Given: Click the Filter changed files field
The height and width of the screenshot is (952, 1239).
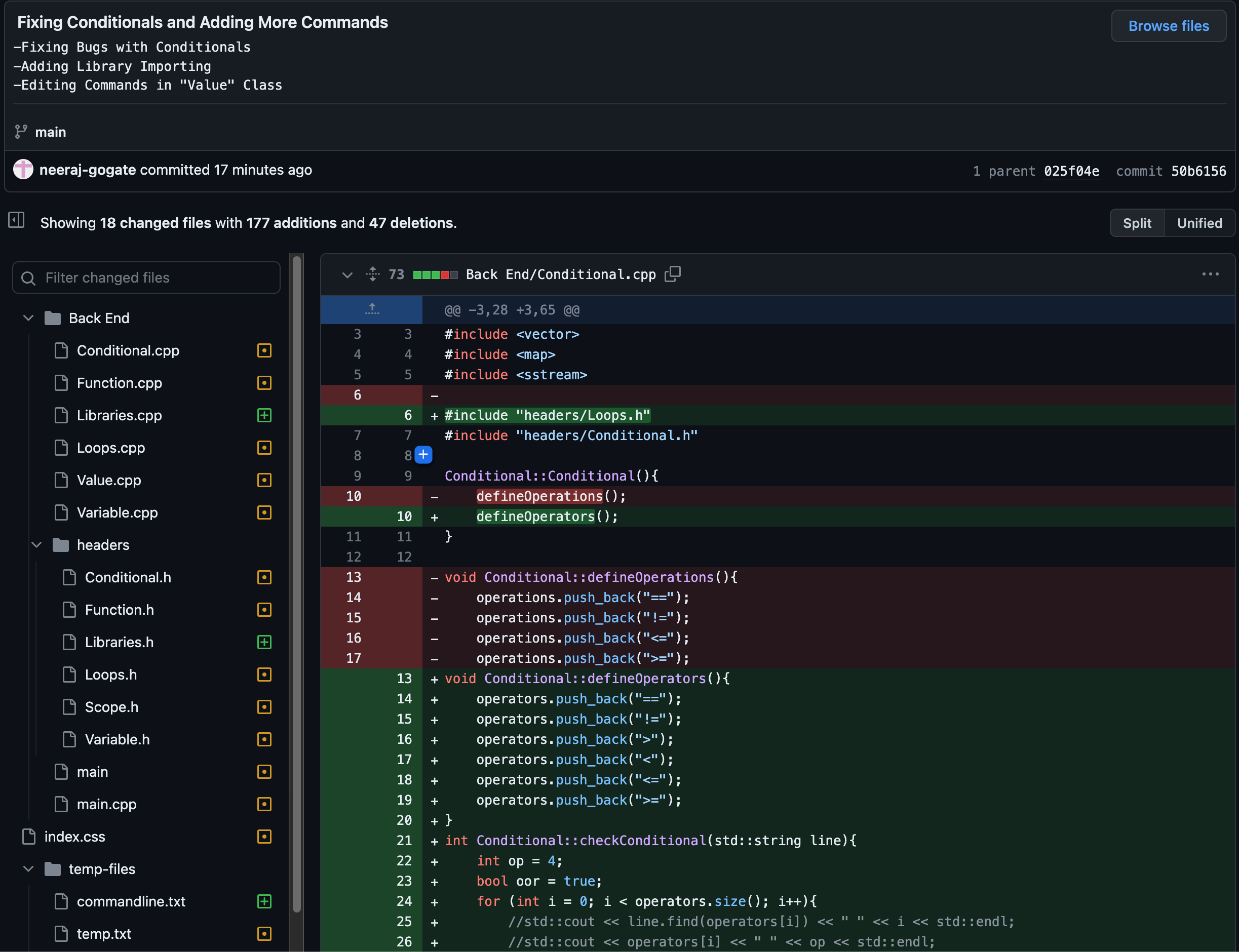Looking at the screenshot, I should pyautogui.click(x=146, y=277).
